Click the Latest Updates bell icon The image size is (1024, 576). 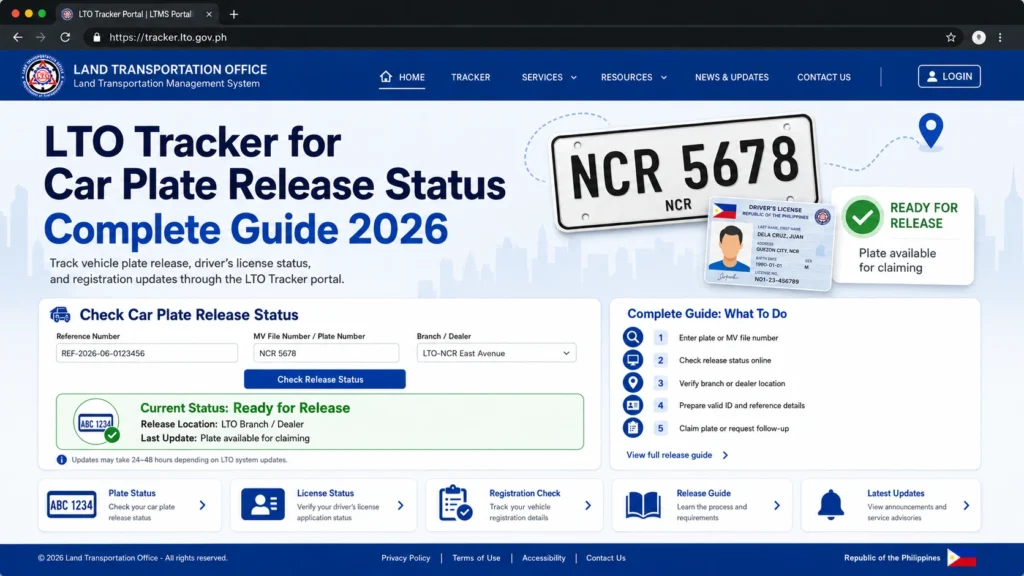click(x=831, y=504)
